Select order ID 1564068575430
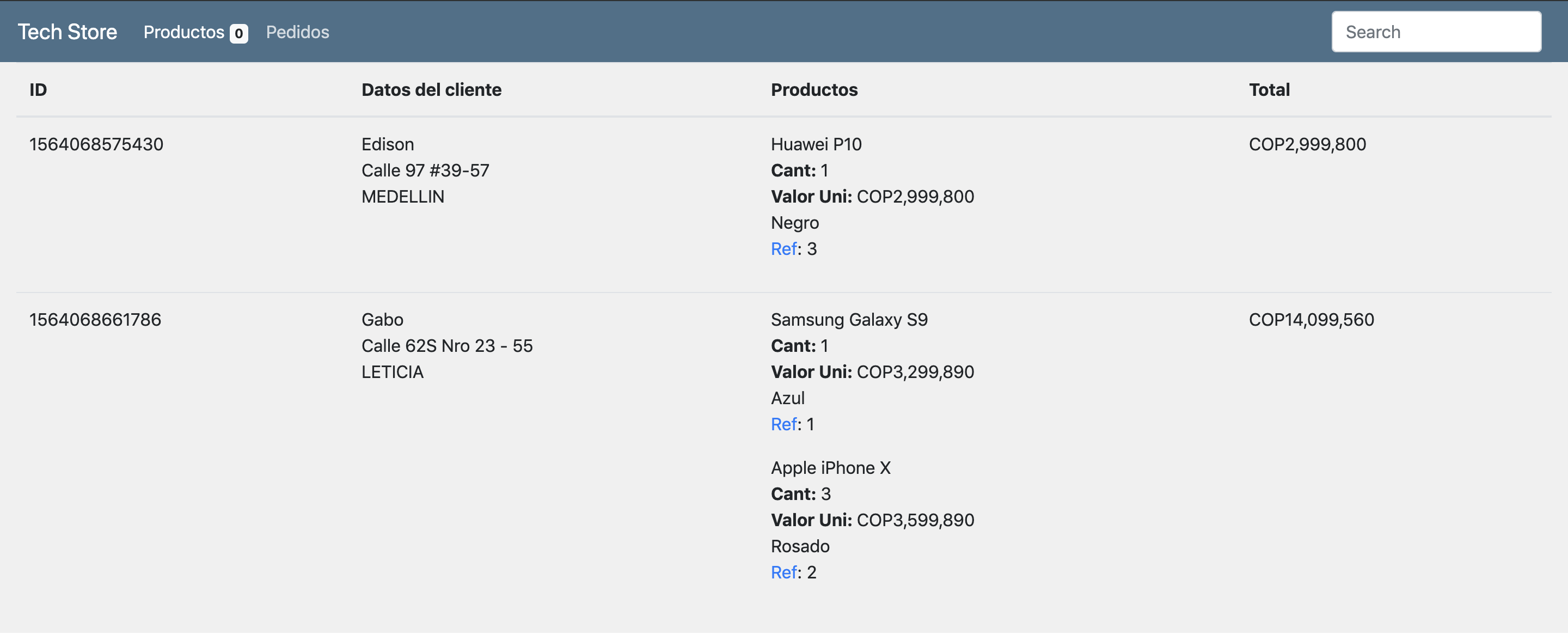 pyautogui.click(x=96, y=144)
